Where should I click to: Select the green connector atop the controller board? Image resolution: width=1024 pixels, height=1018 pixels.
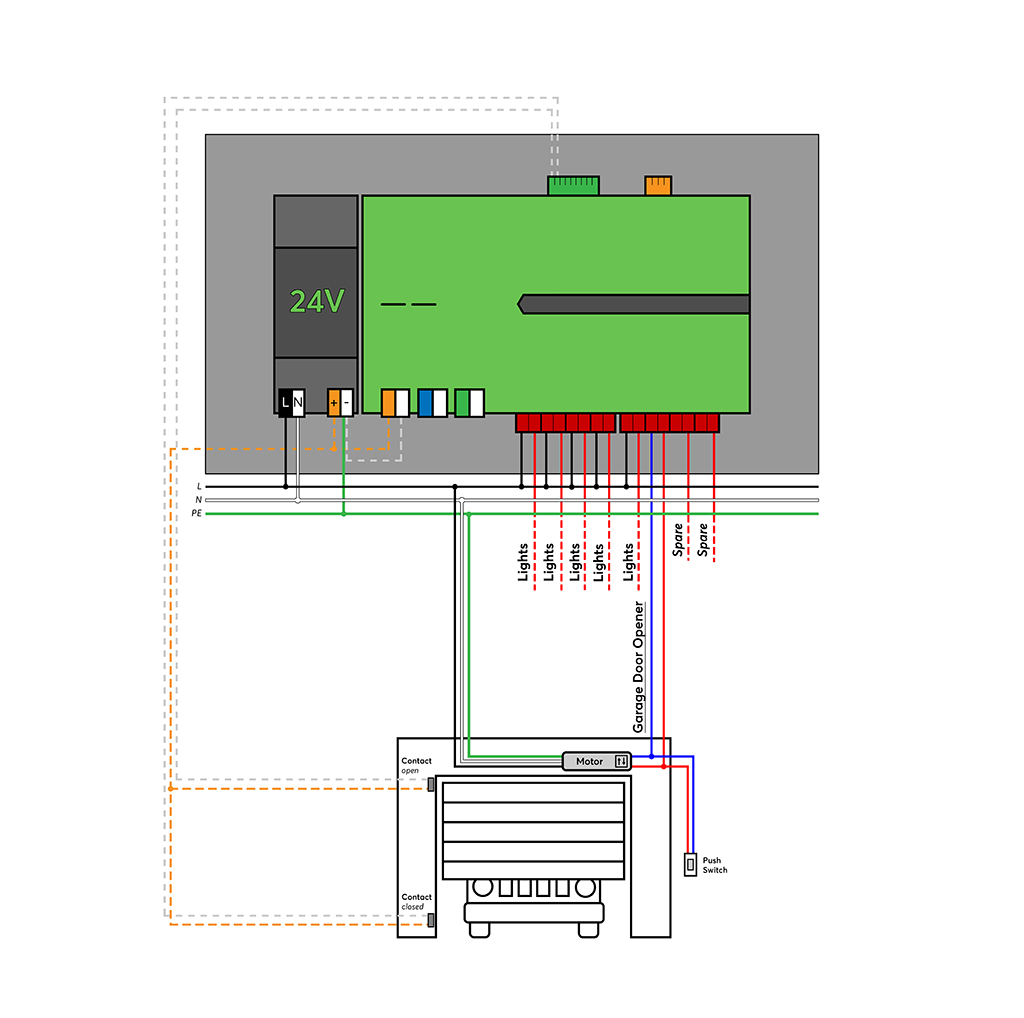572,183
